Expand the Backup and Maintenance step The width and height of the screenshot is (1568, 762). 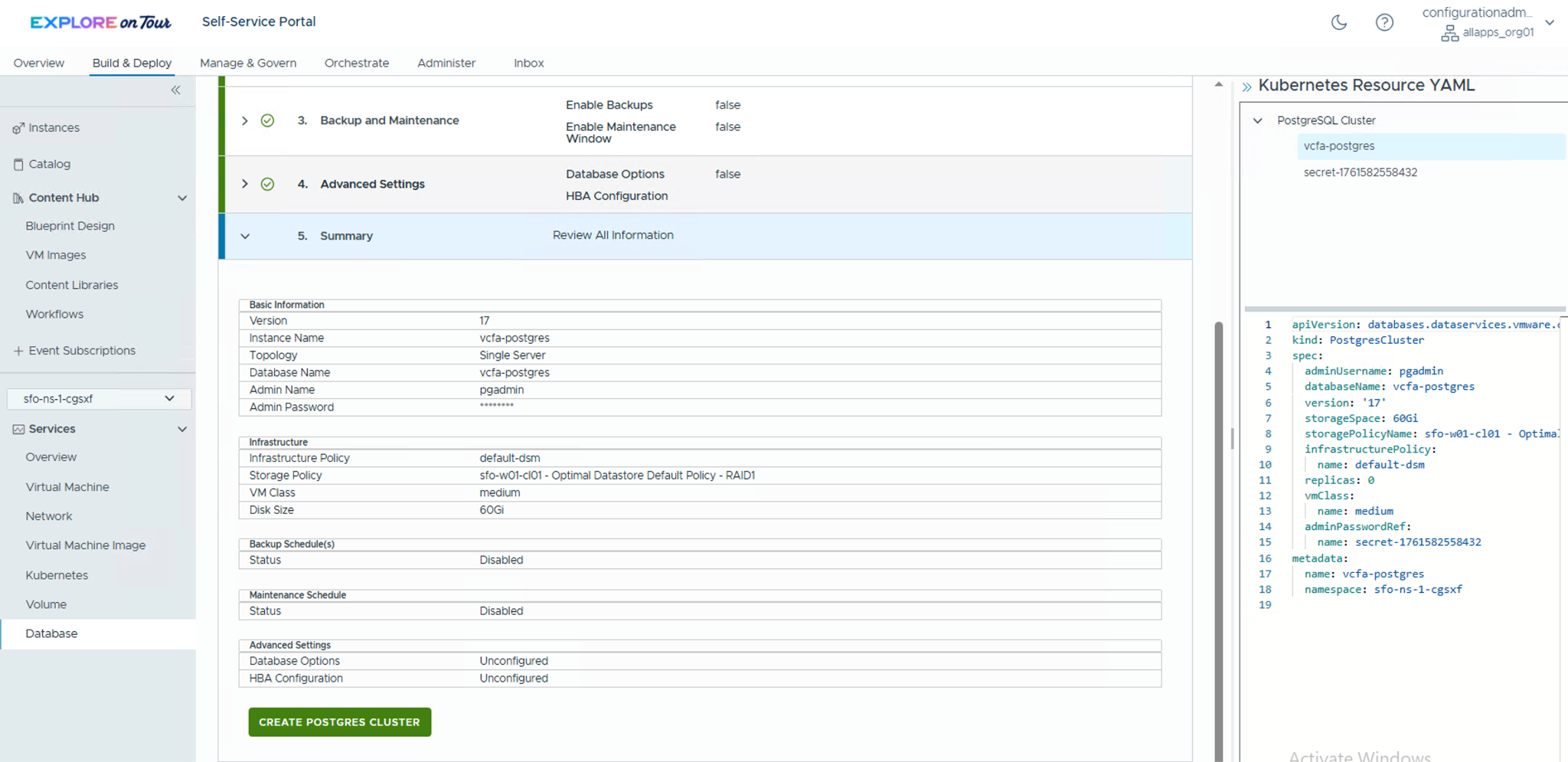coord(245,121)
